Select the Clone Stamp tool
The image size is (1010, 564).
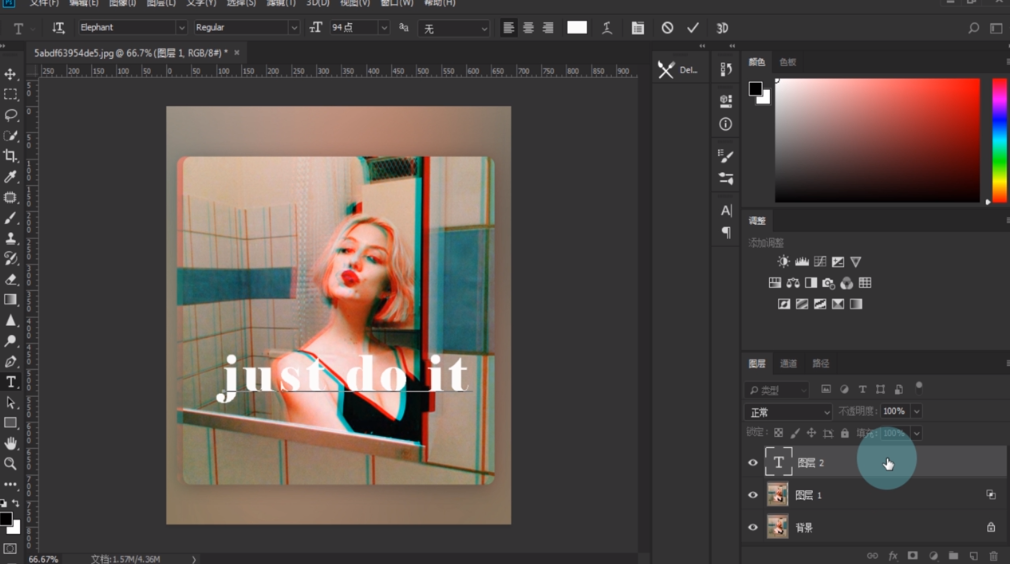point(10,238)
